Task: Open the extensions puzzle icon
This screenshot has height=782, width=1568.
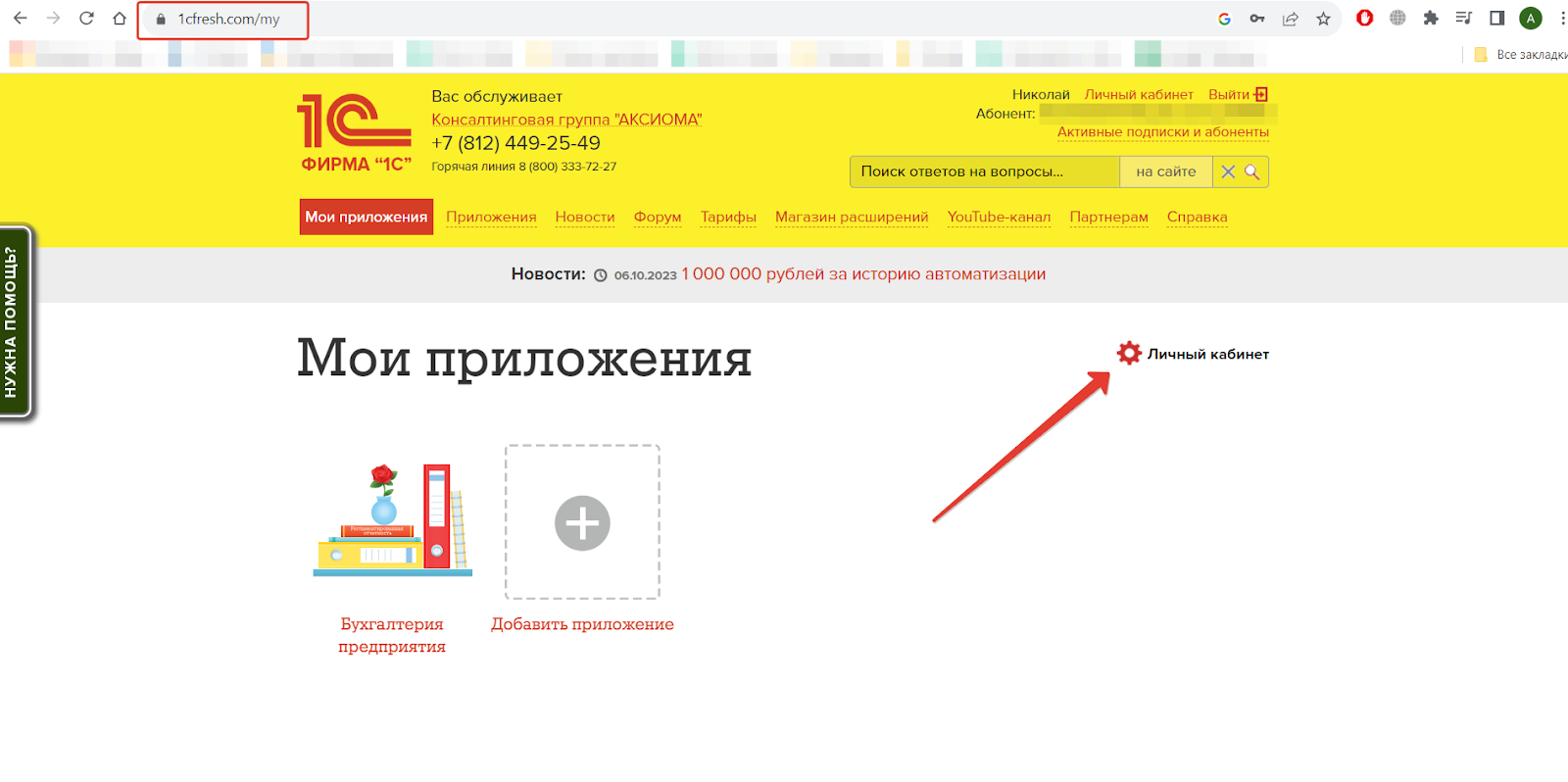Action: (x=1431, y=18)
